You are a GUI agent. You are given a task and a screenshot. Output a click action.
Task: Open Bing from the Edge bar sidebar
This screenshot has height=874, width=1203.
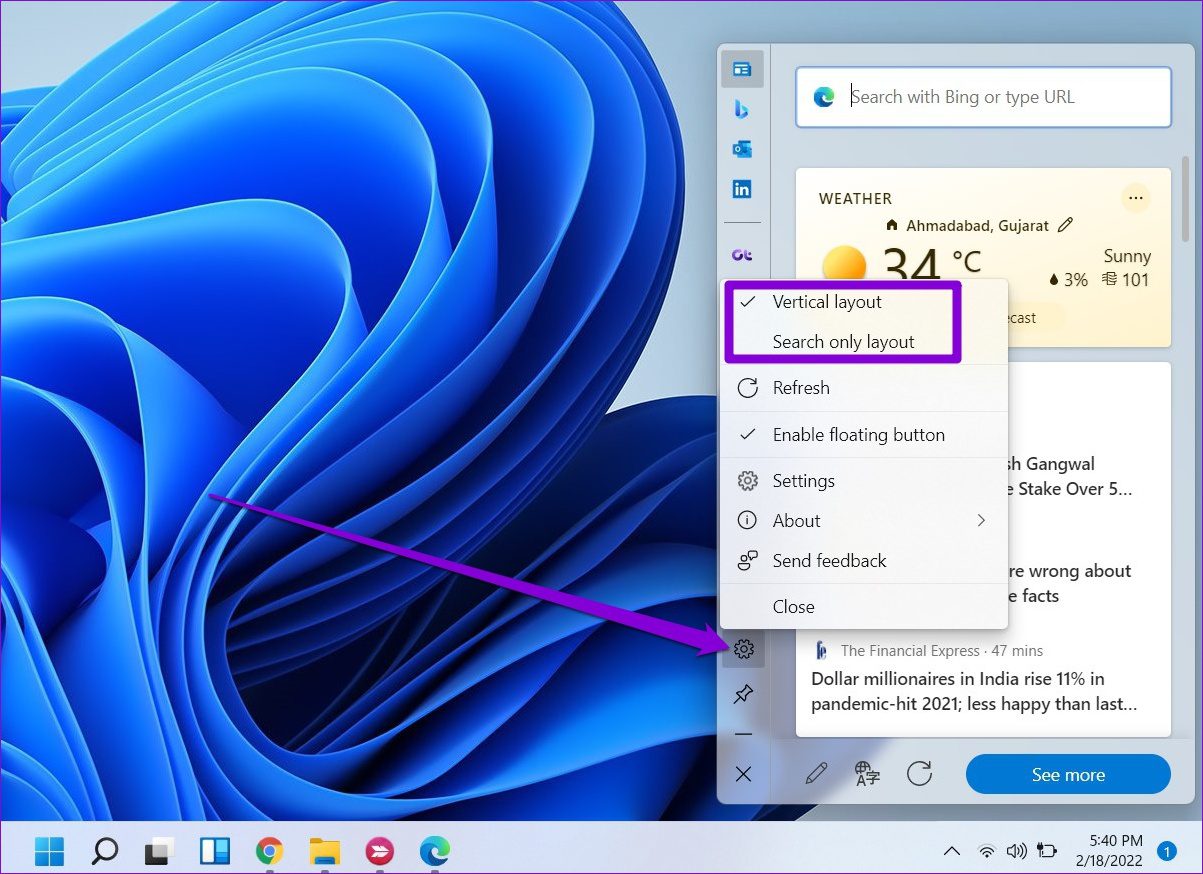pyautogui.click(x=742, y=109)
